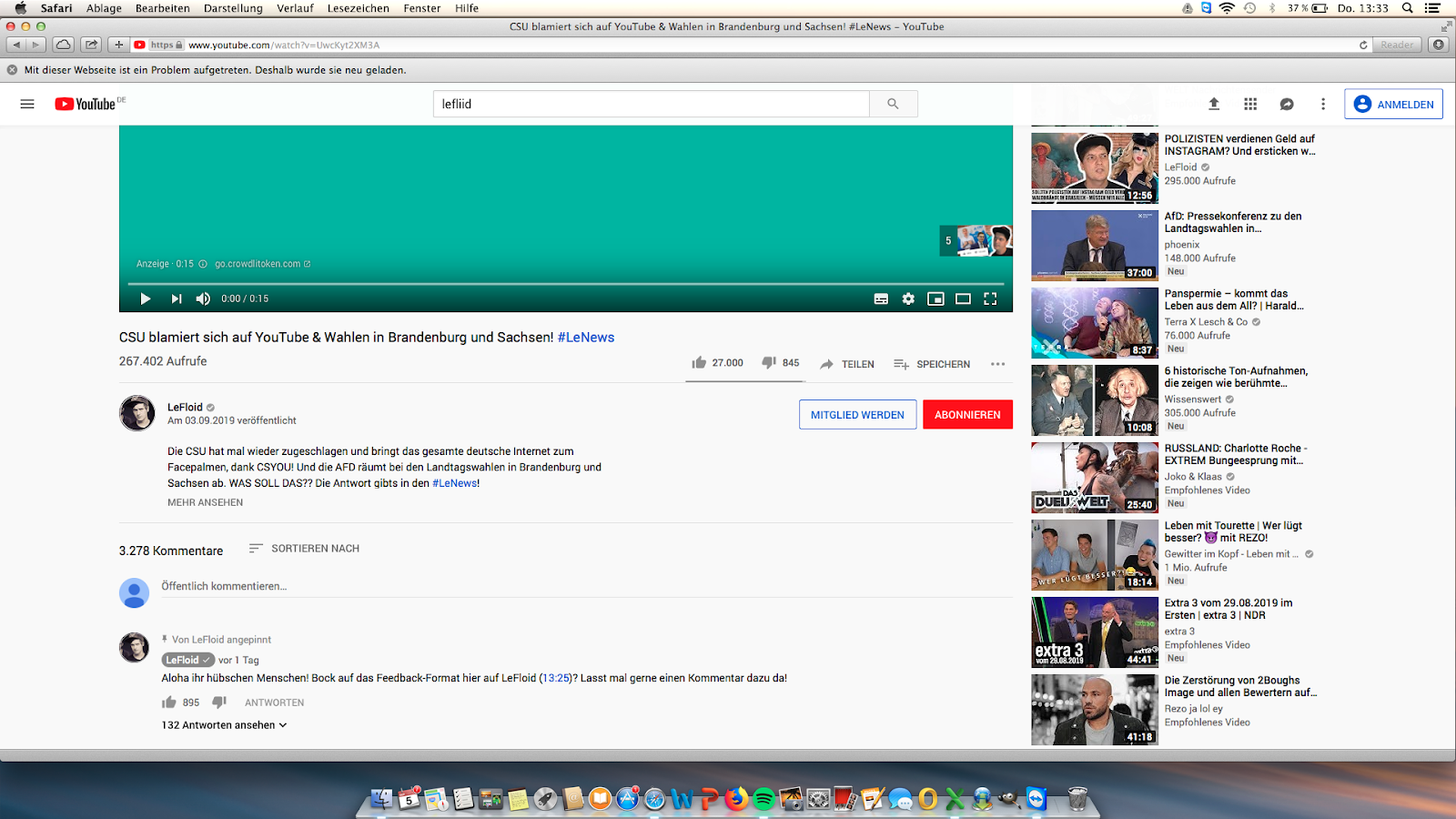Mute the video volume icon
1456x819 pixels.
(x=203, y=298)
